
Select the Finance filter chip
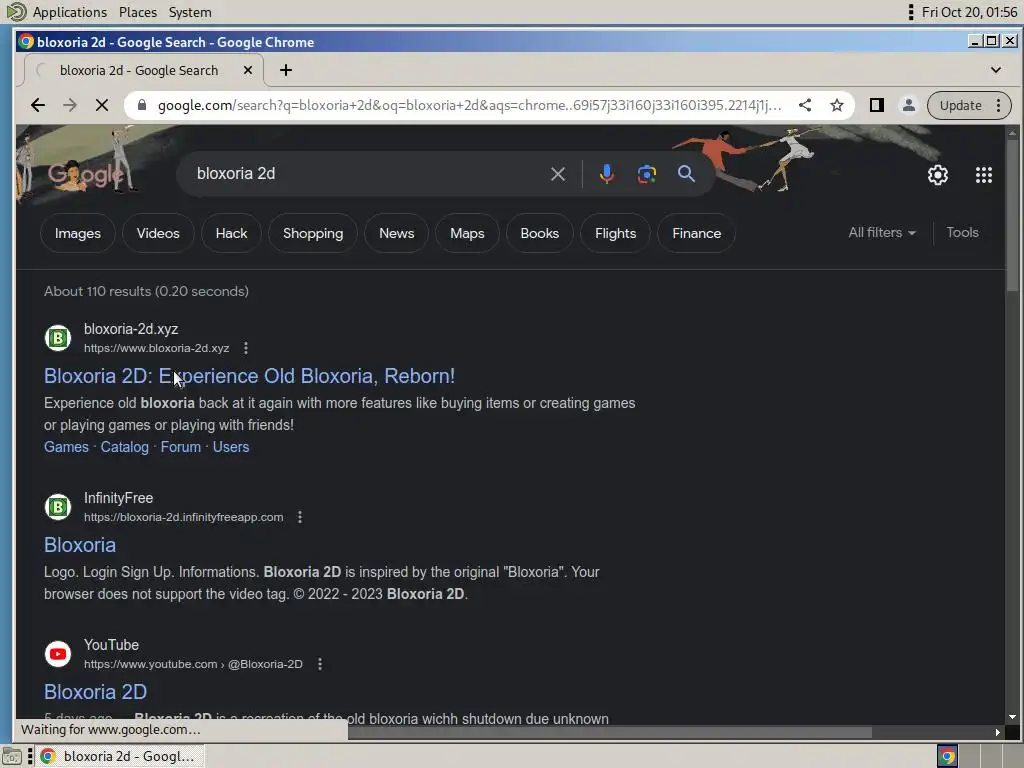[x=696, y=233]
